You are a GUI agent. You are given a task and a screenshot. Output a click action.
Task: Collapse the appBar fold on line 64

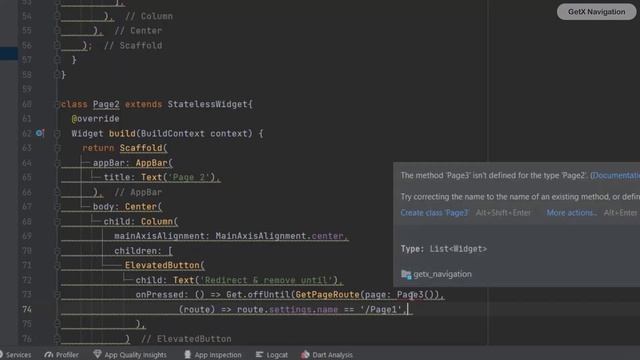pyautogui.click(x=58, y=163)
